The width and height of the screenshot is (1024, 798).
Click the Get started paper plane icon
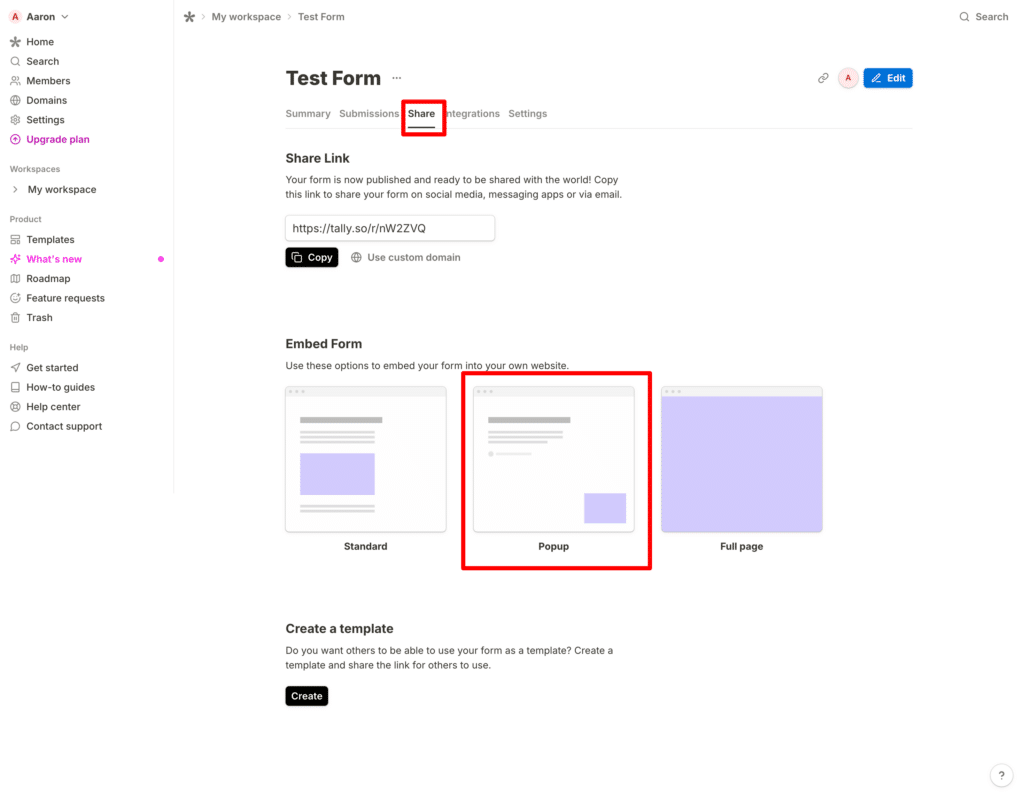[x=15, y=368]
